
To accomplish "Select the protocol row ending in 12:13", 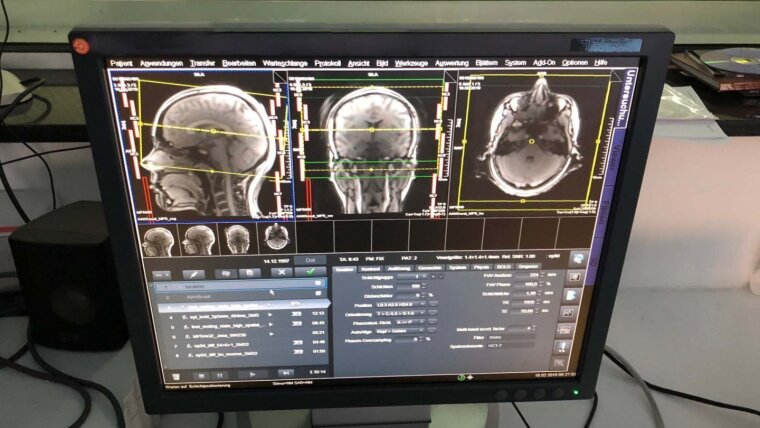I will pos(245,315).
